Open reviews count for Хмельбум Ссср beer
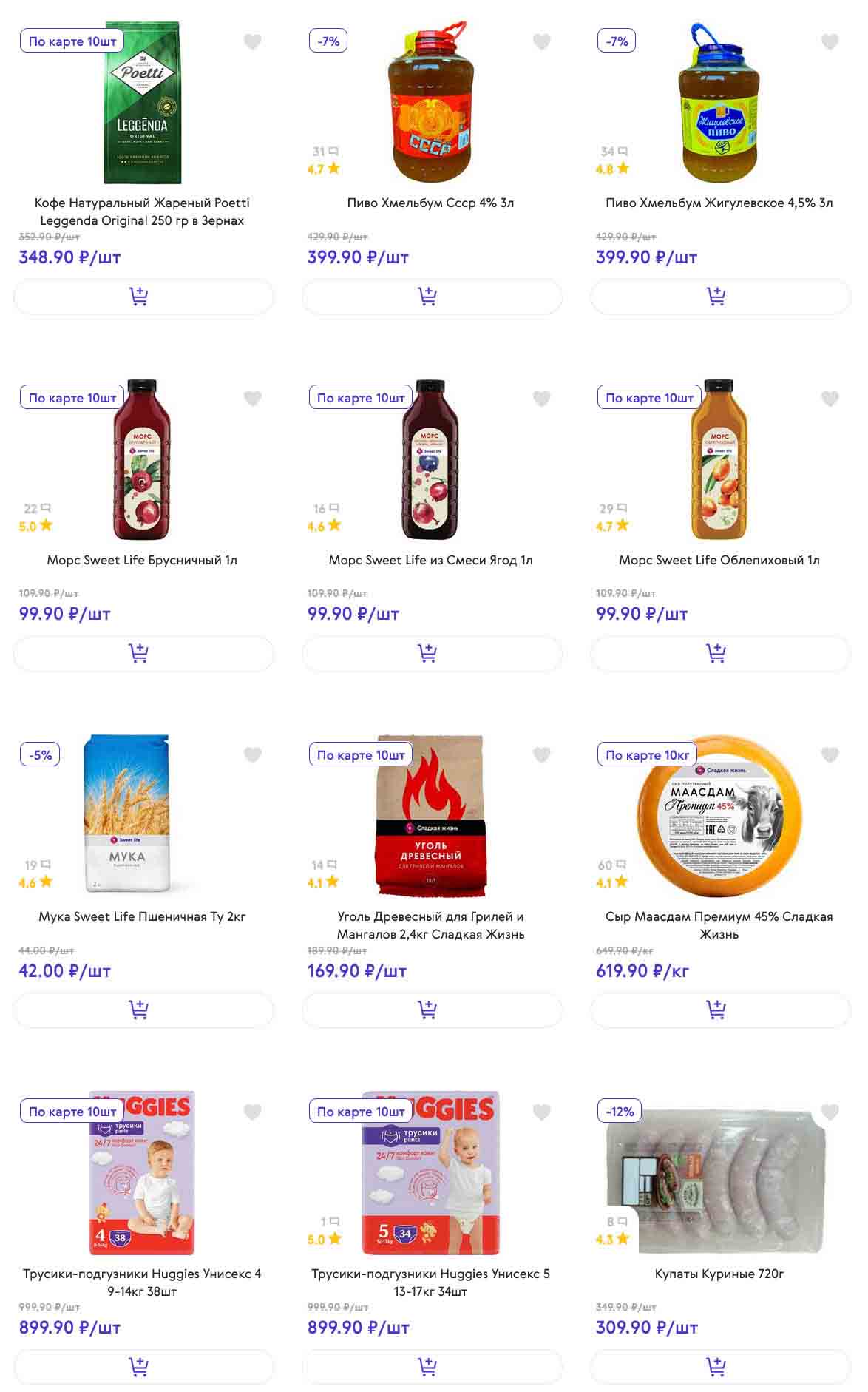868x1392 pixels. (x=325, y=152)
